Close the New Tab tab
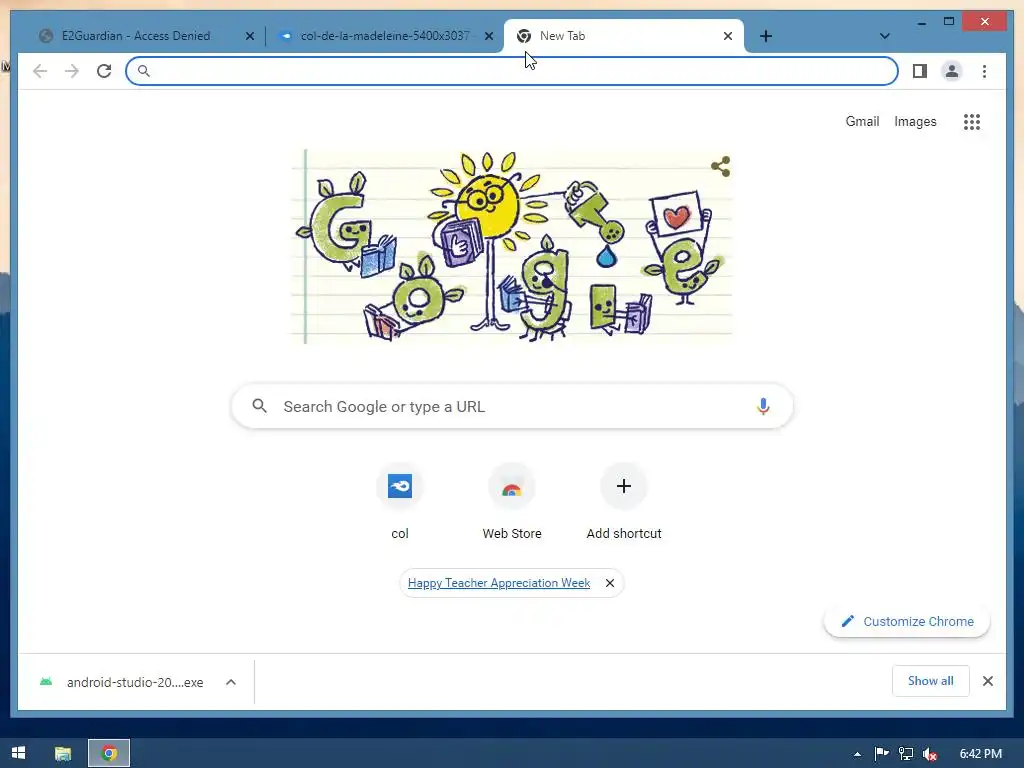This screenshot has height=768, width=1024. (728, 37)
